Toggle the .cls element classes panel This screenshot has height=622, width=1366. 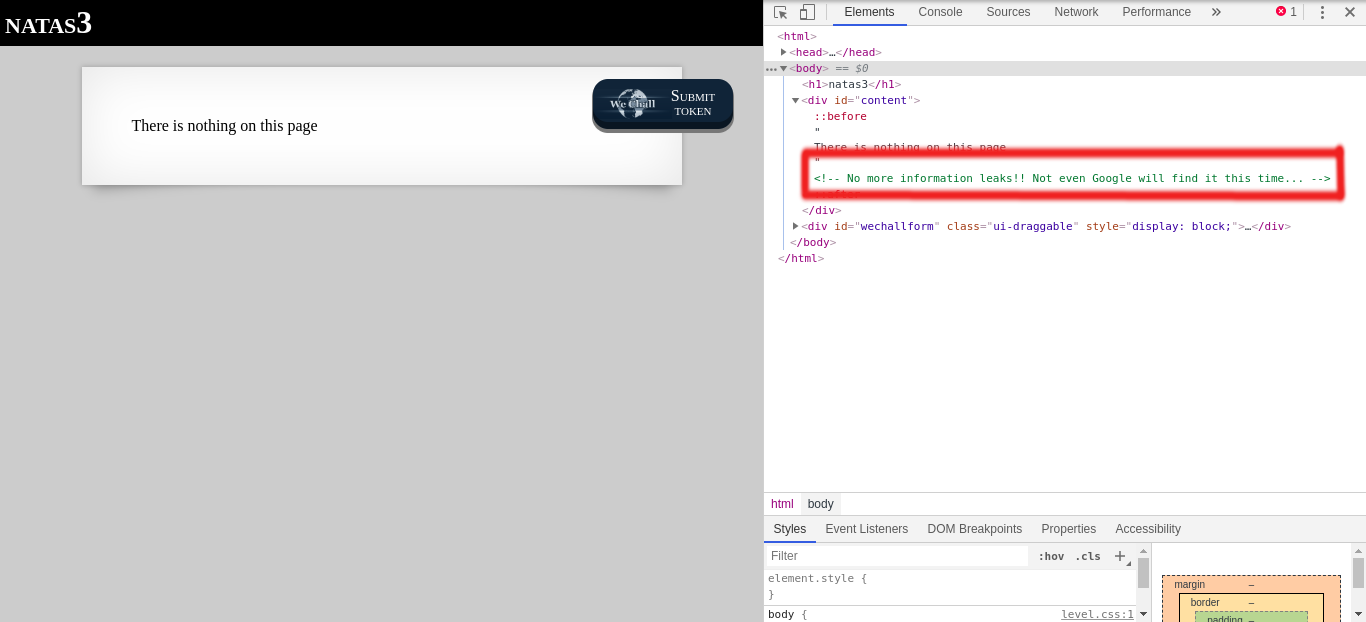1088,556
